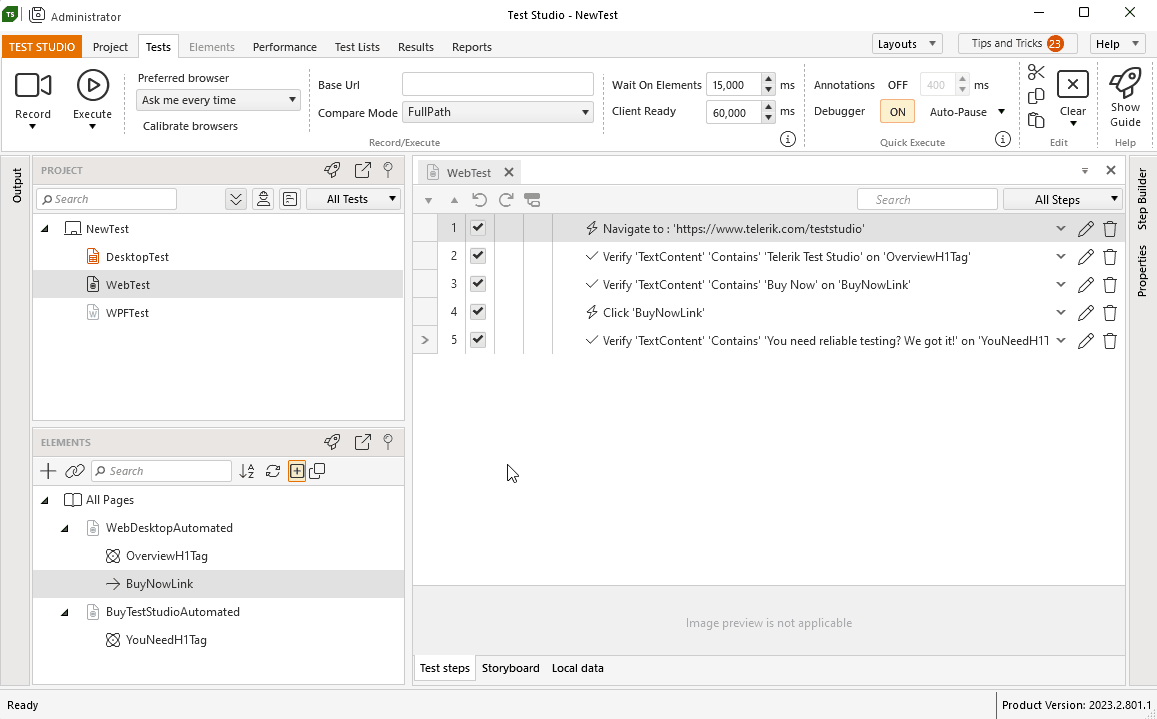Click the link chain icon in Elements toolbar

point(75,471)
